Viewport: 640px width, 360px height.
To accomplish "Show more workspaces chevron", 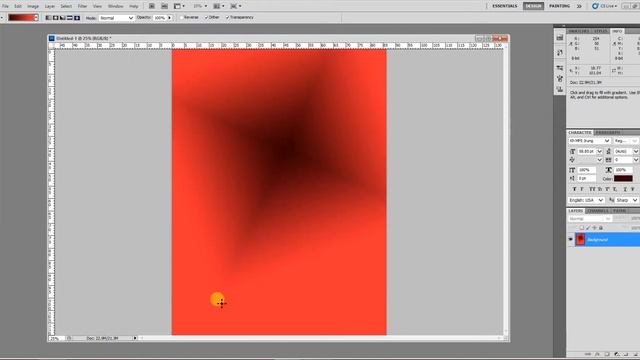I will tap(579, 6).
